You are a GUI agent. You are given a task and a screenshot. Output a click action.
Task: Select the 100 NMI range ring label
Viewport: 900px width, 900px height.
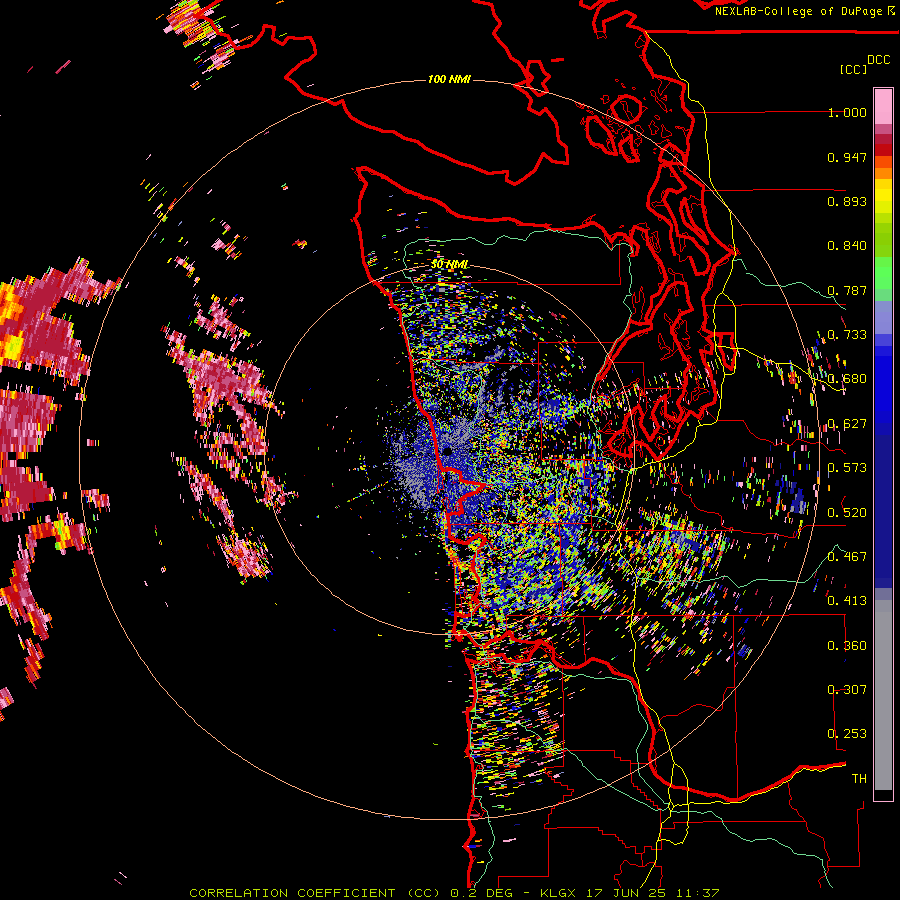click(x=449, y=79)
